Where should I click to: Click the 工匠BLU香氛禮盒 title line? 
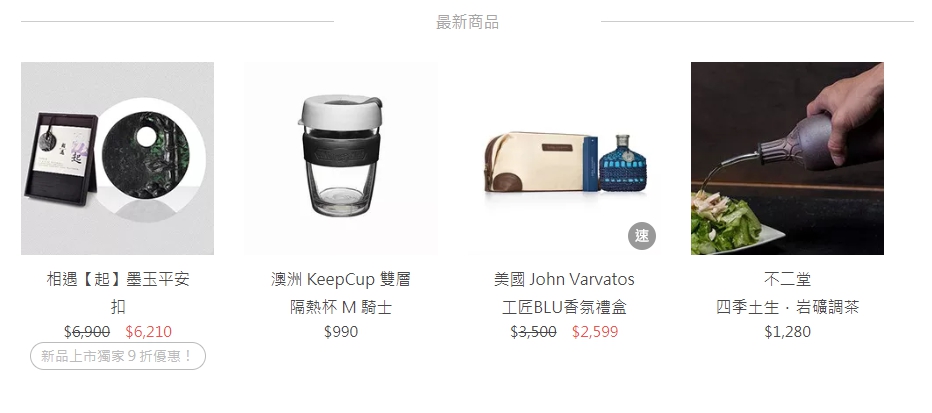pos(564,307)
